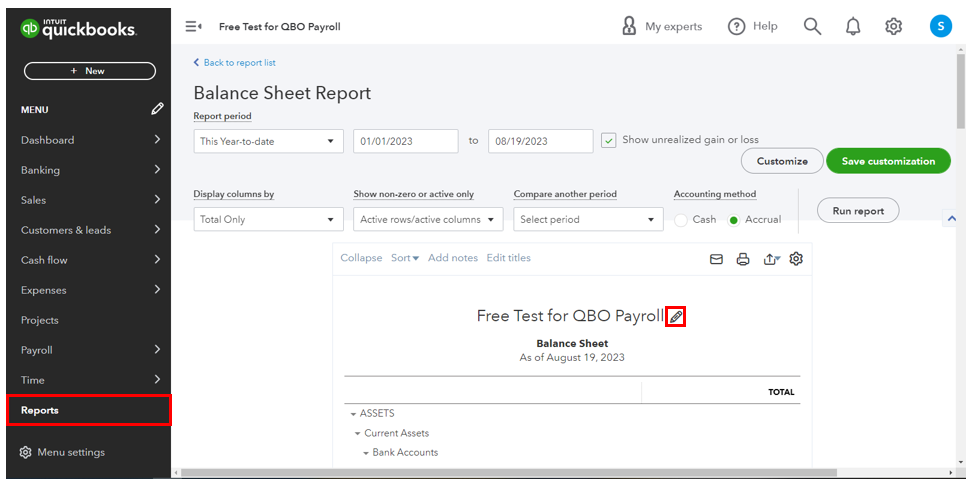Click the QuickBooks logo
The image size is (976, 486).
[78, 28]
